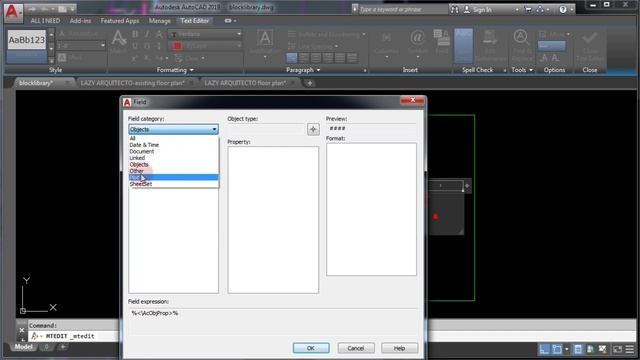This screenshot has width=640, height=360.
Task: Select the AaBb123 text style thumbnail
Action: pos(27,40)
